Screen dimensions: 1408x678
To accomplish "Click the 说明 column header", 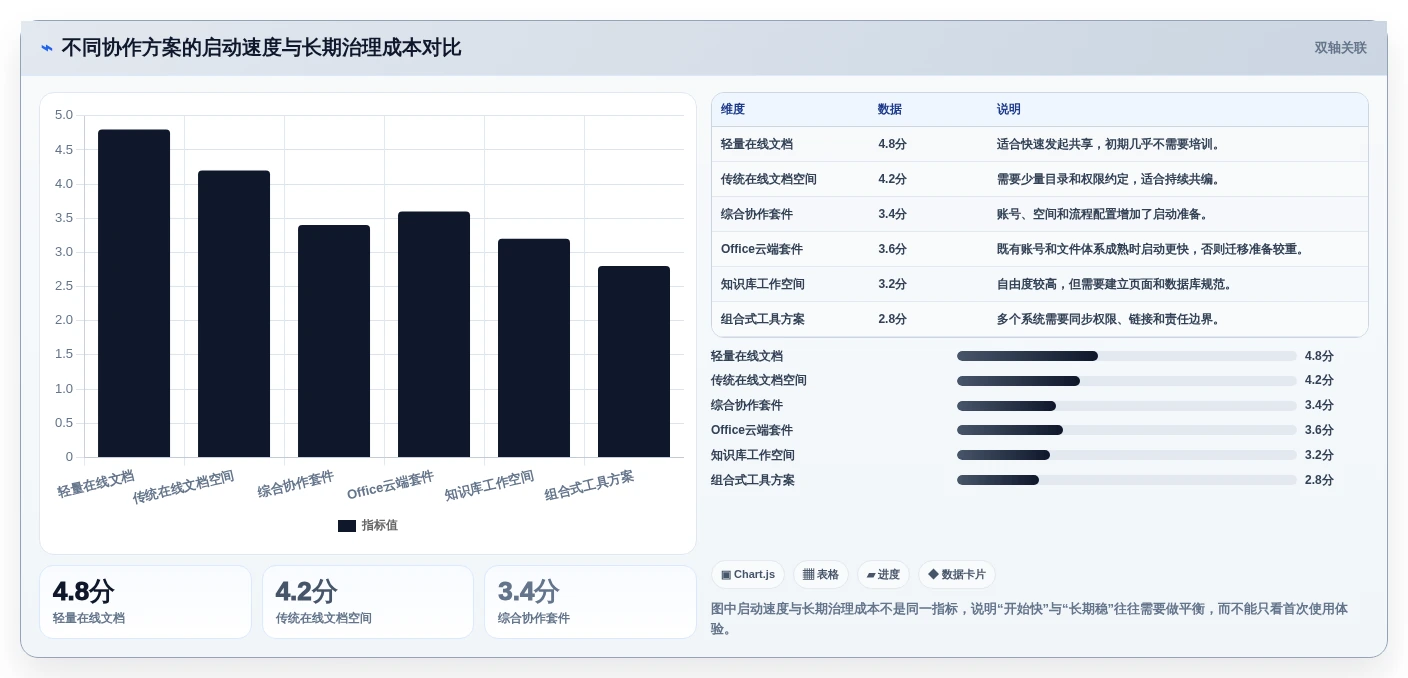I will coord(1009,109).
